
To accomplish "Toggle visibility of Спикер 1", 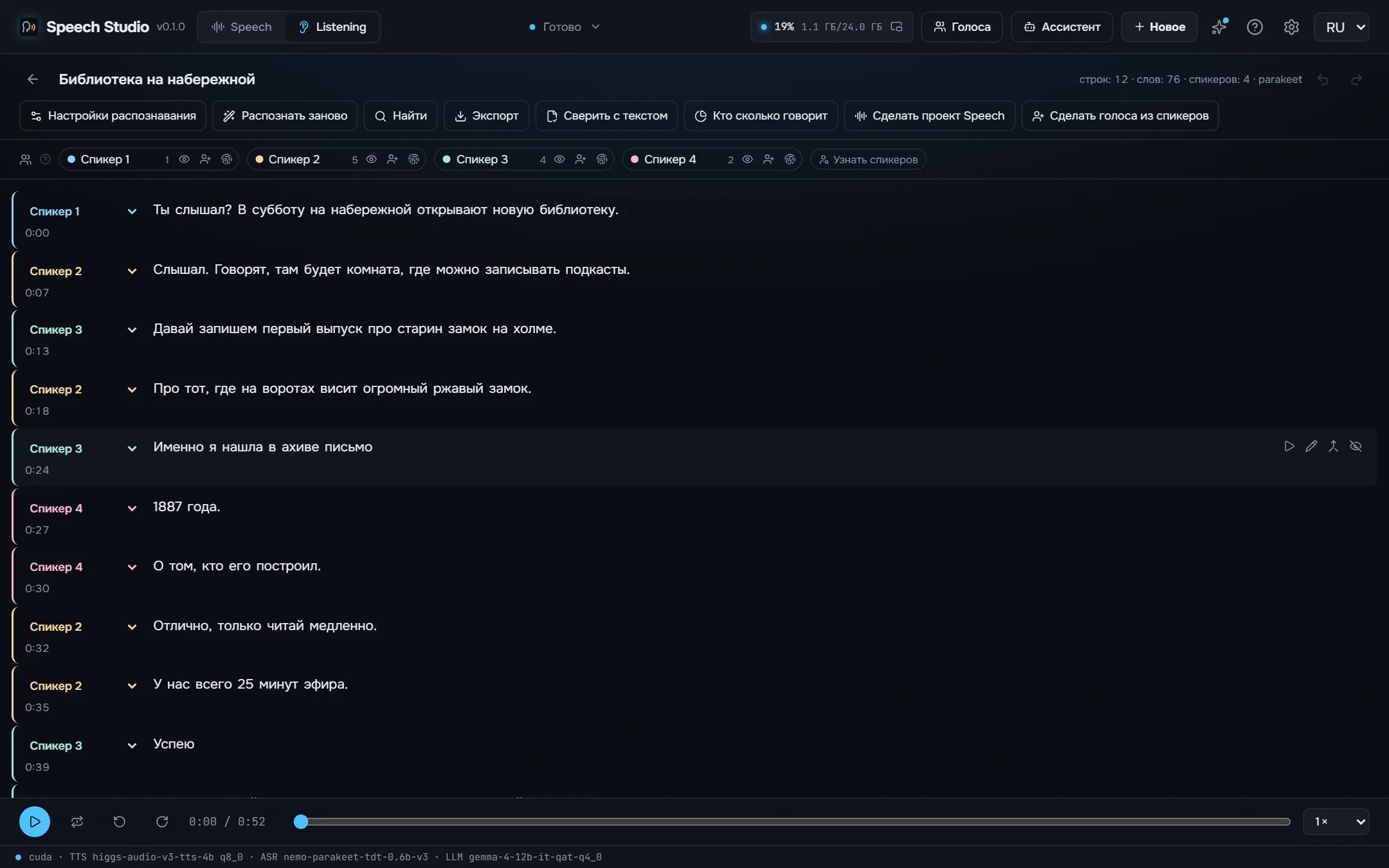I will click(184, 159).
